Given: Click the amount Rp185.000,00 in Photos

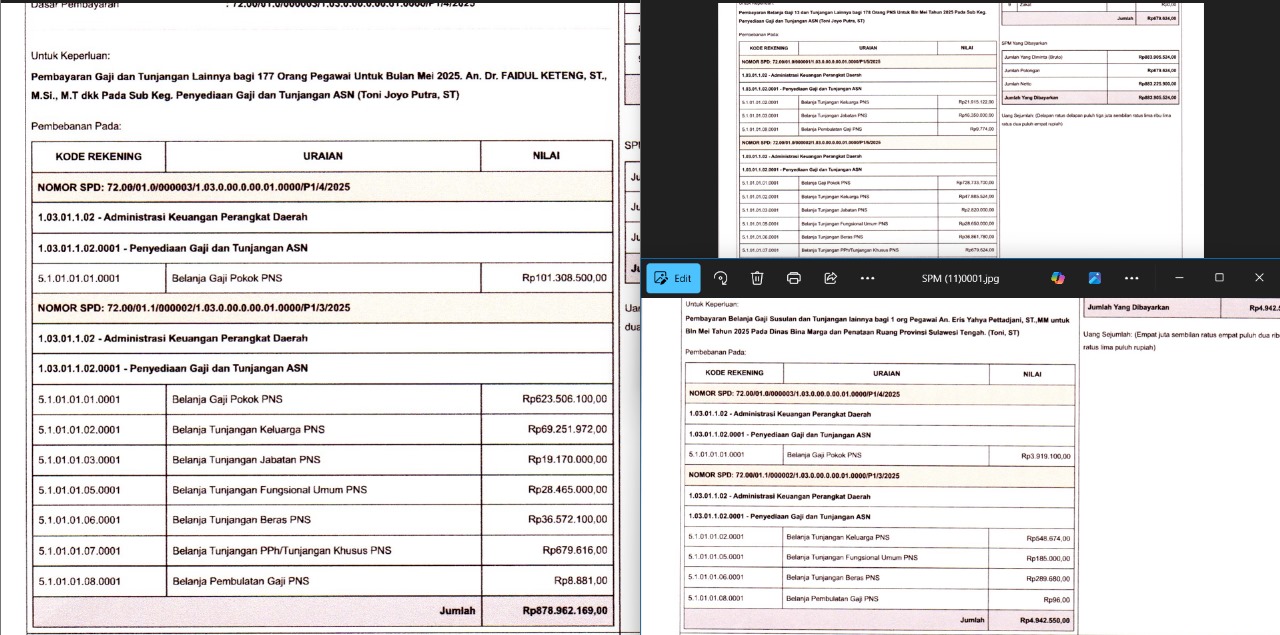Looking at the screenshot, I should (x=1048, y=558).
